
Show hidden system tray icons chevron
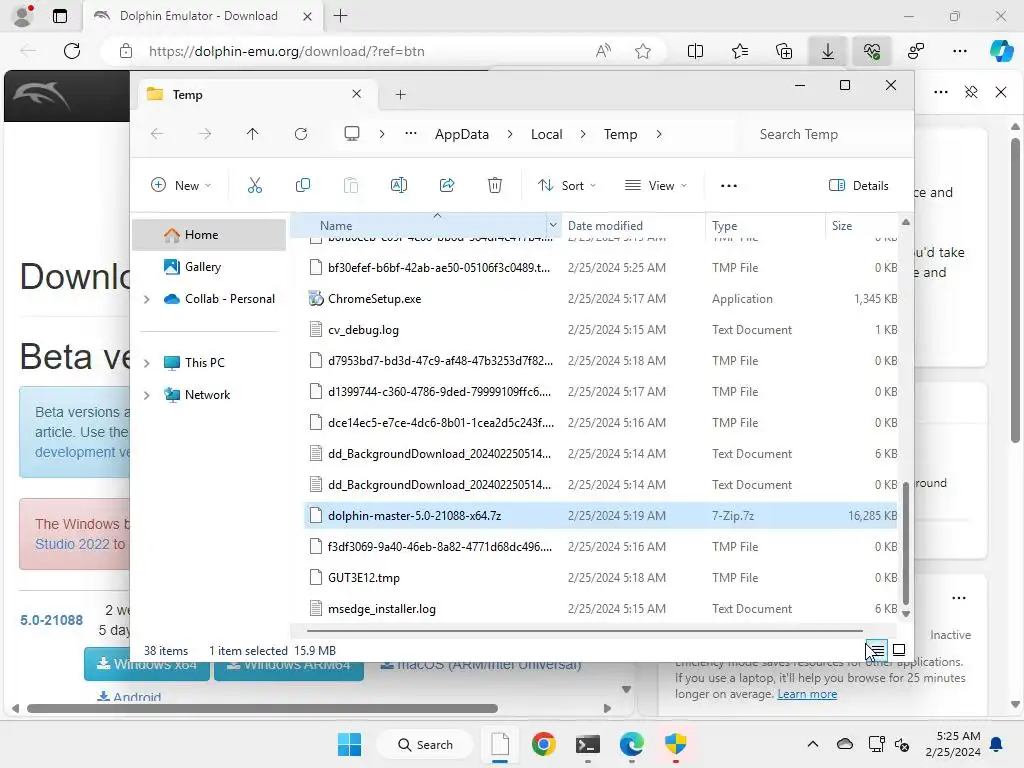point(812,744)
